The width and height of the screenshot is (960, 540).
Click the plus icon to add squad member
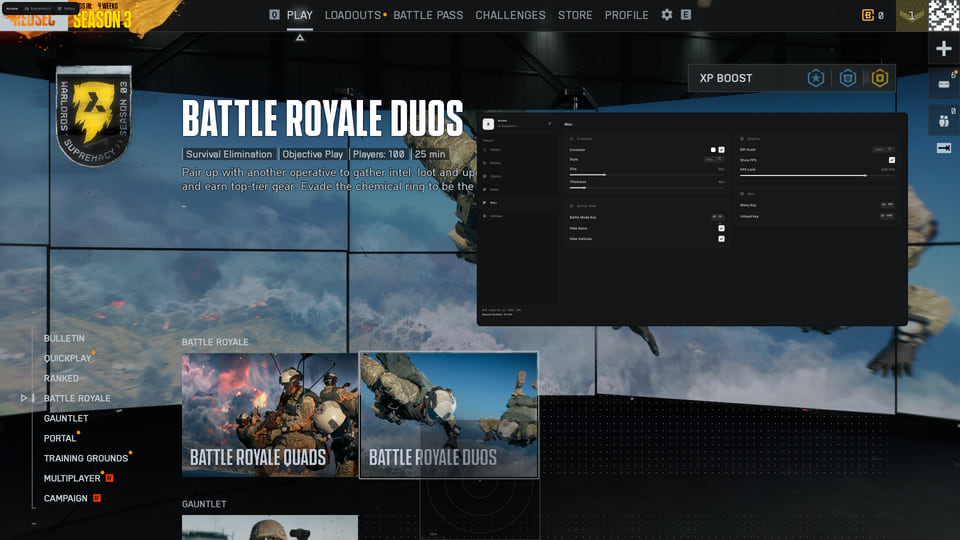click(x=943, y=48)
